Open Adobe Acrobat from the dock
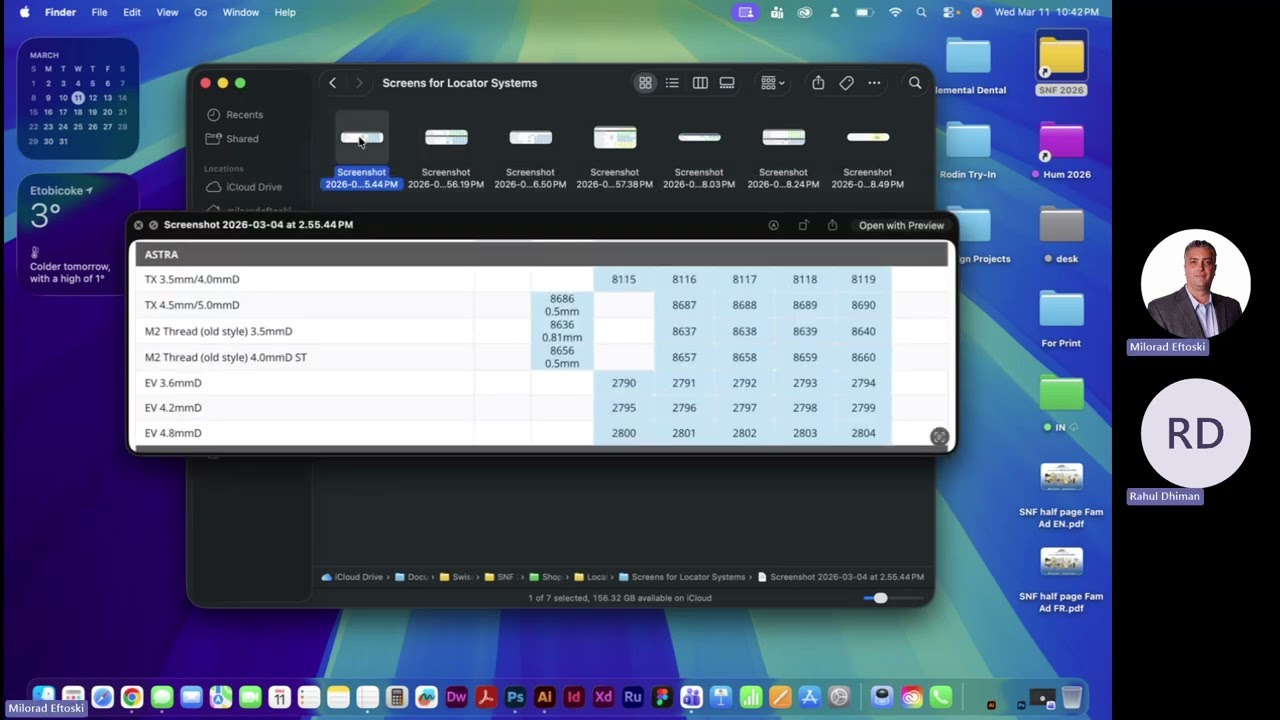Image resolution: width=1280 pixels, height=720 pixels. pos(486,697)
